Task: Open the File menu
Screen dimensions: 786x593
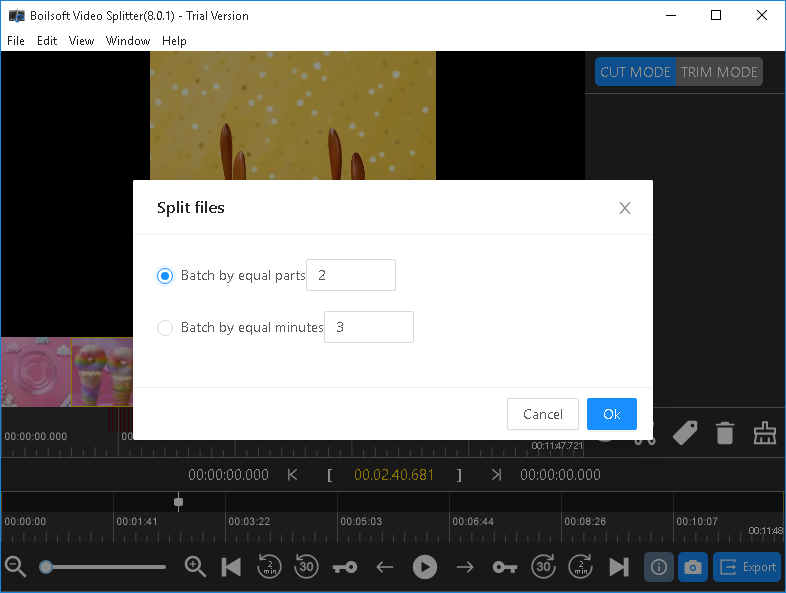Action: [x=16, y=41]
